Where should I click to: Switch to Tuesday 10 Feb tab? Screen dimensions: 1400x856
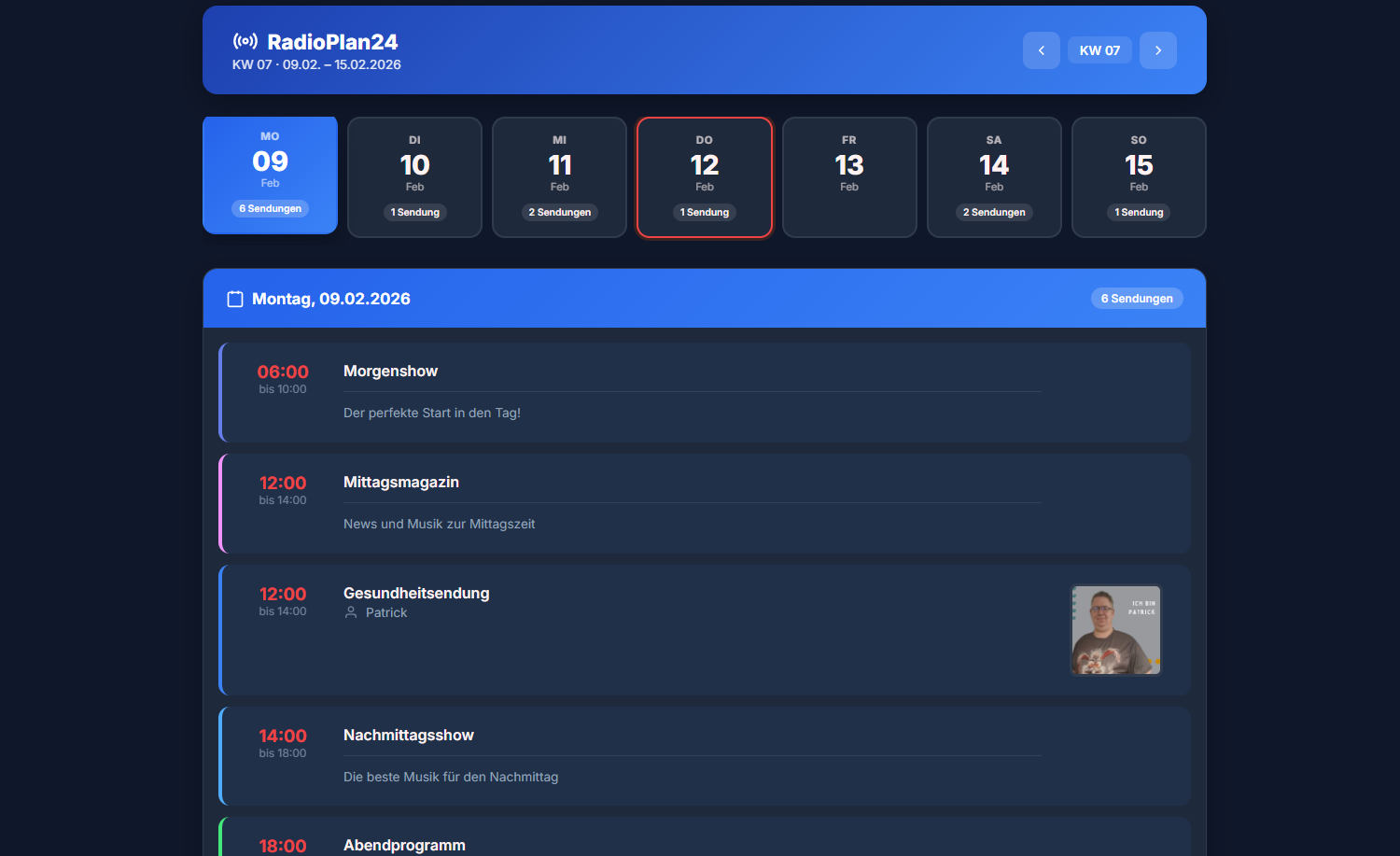(x=414, y=177)
